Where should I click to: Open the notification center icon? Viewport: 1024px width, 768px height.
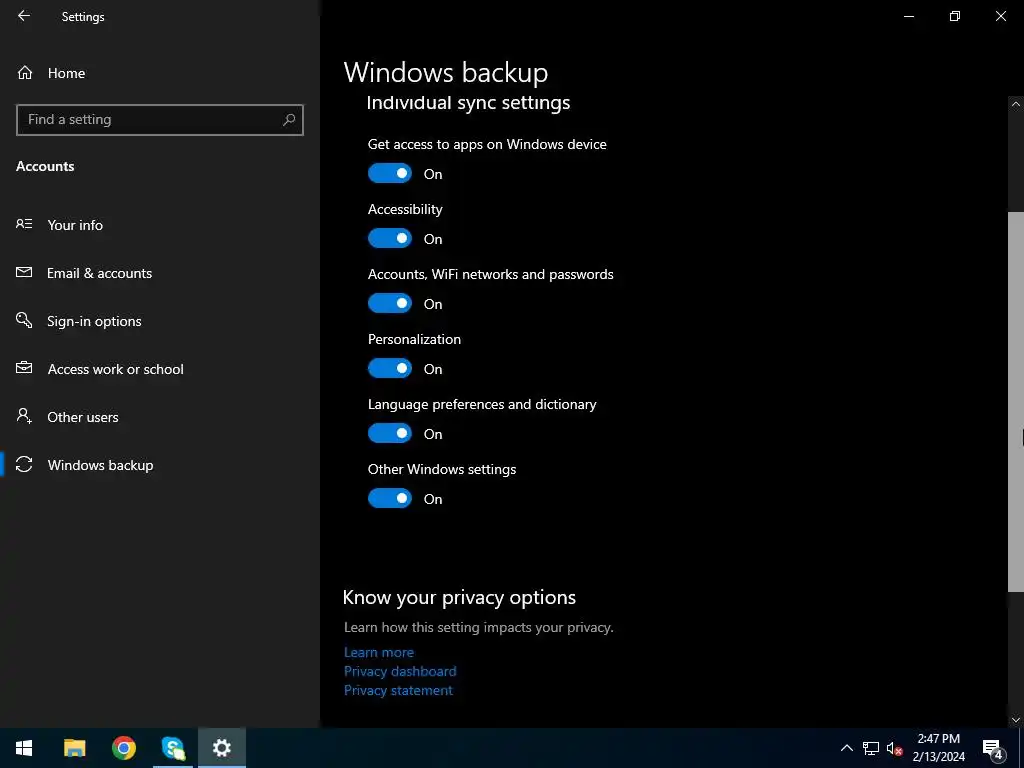coord(993,748)
